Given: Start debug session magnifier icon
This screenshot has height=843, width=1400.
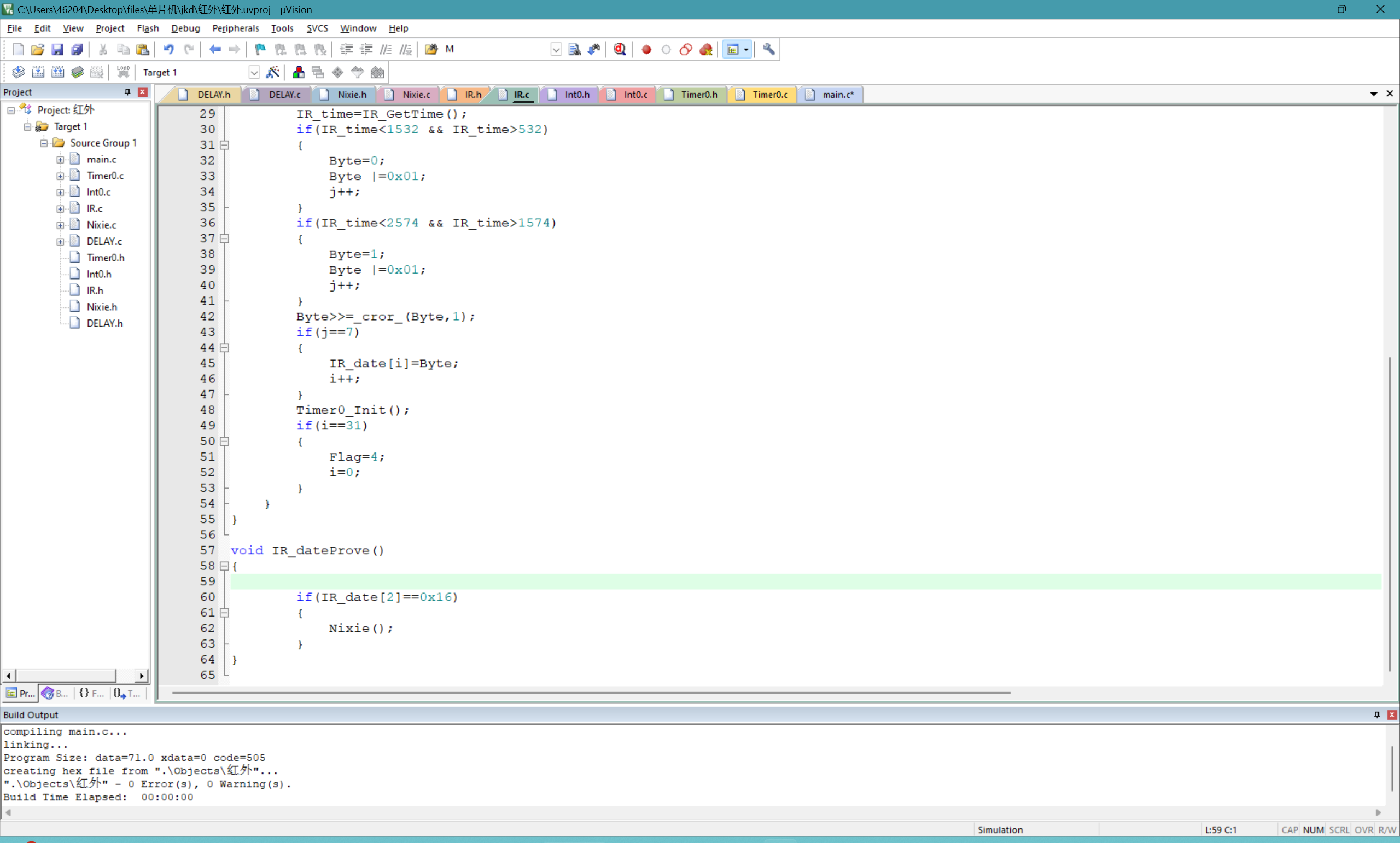Looking at the screenshot, I should point(620,49).
